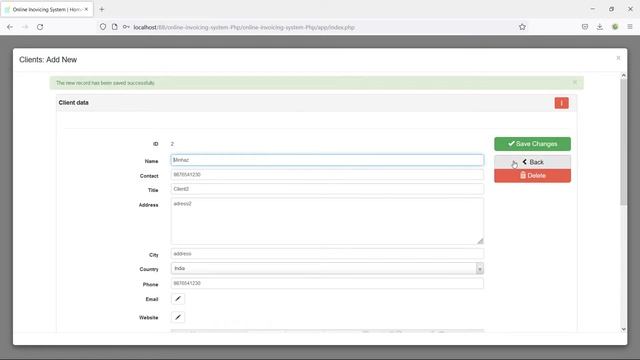Image resolution: width=640 pixels, height=360 pixels.
Task: Show site tracking protection shield info
Action: tap(103, 27)
